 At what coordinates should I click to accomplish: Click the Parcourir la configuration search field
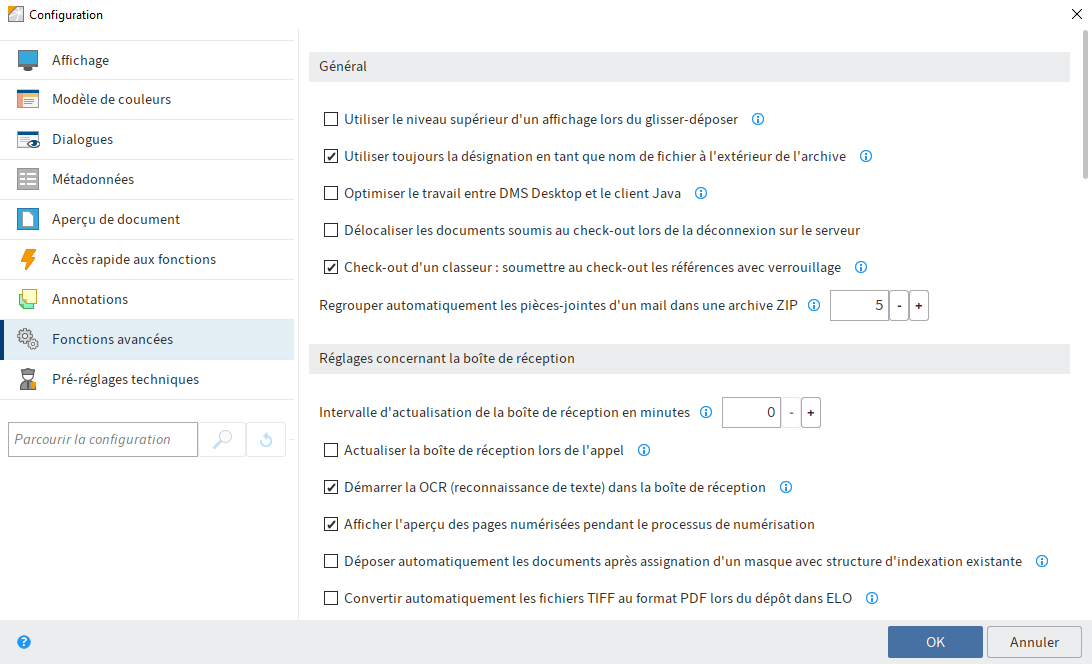click(102, 439)
